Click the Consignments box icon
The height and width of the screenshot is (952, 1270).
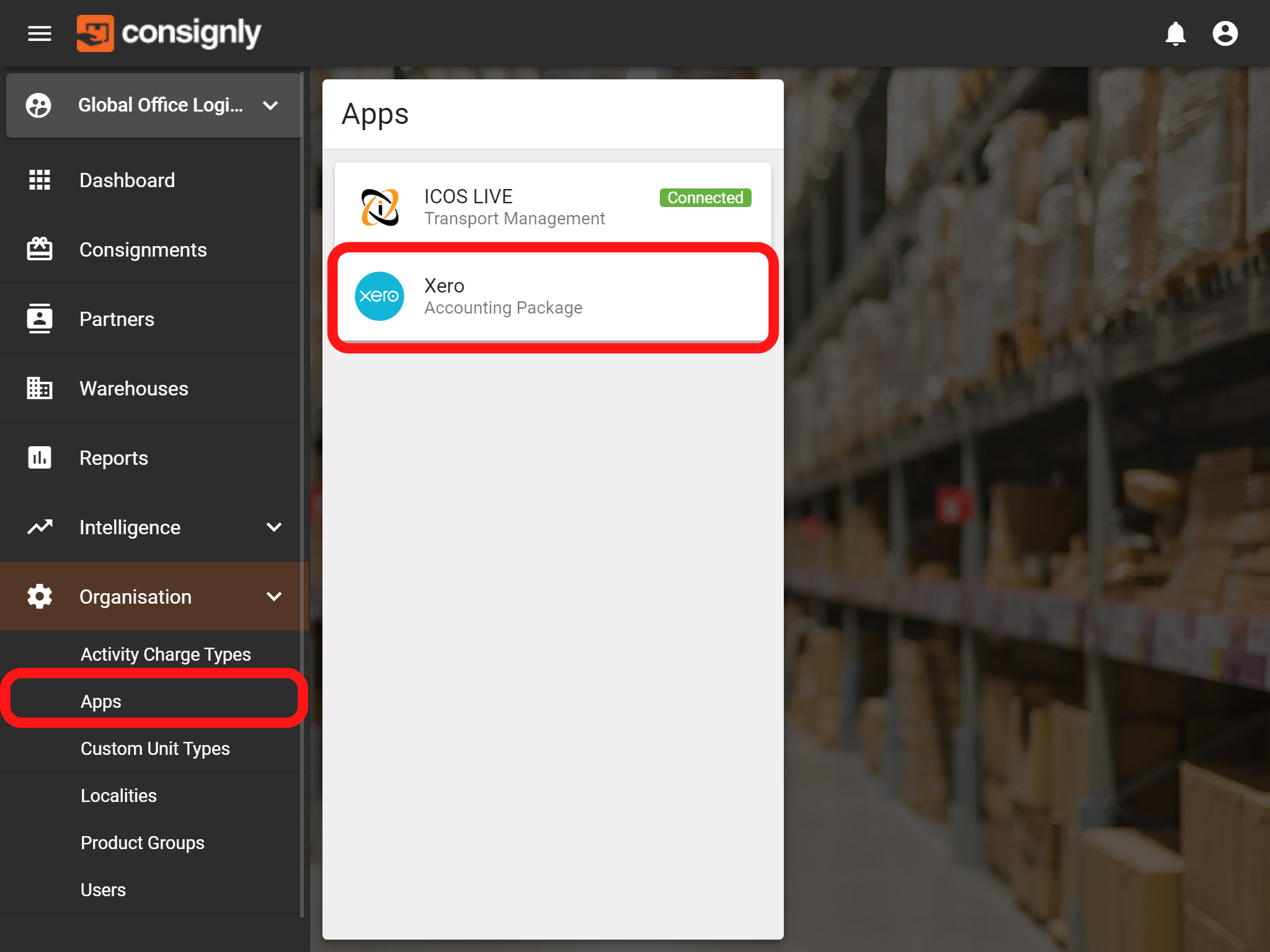(40, 249)
